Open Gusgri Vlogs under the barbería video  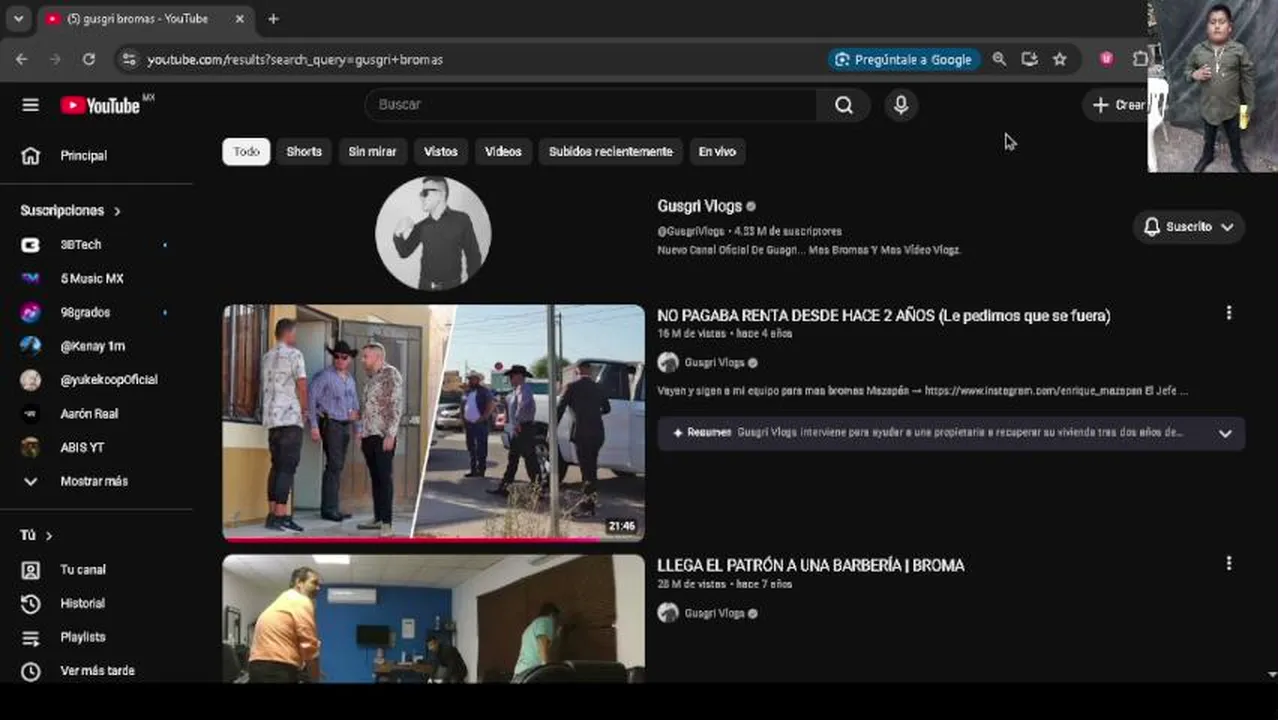click(714, 613)
